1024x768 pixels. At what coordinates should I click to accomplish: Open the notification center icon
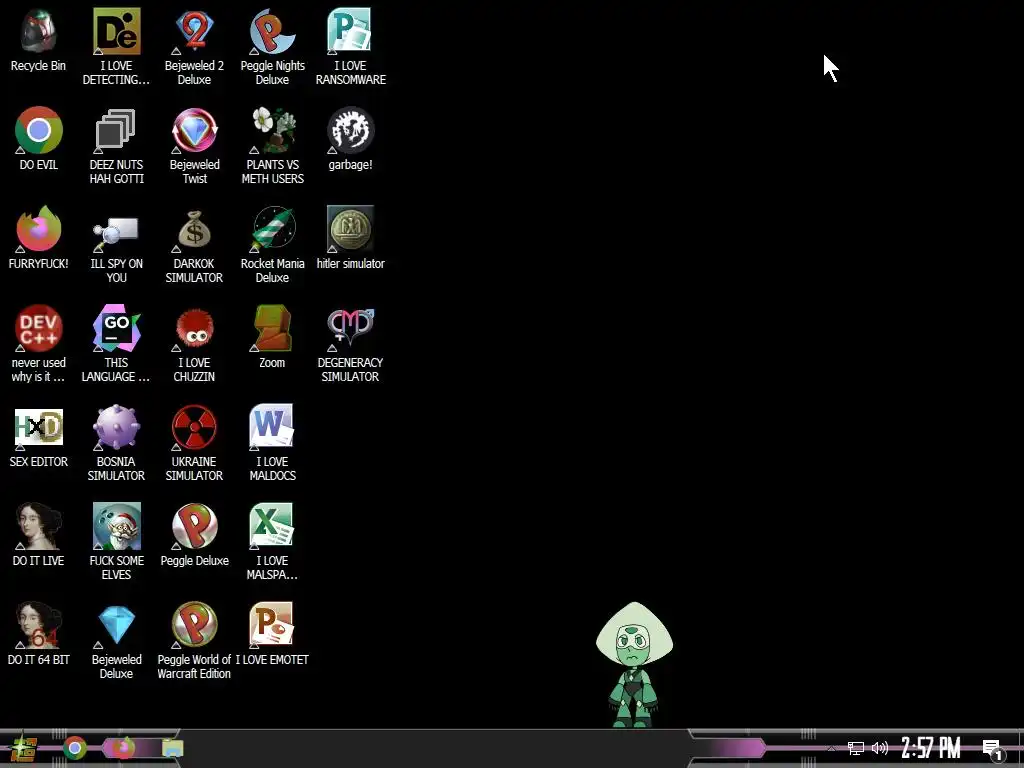click(992, 749)
